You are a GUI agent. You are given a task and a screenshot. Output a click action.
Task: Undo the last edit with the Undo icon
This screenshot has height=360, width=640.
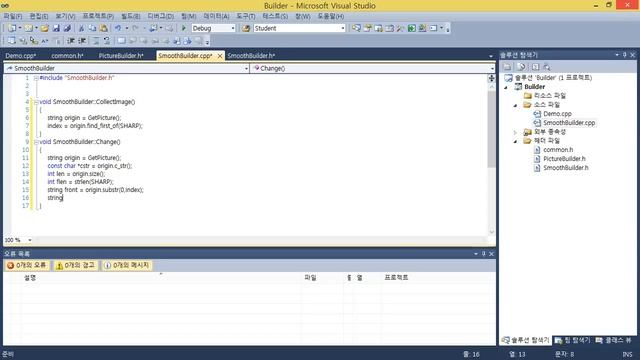(118, 28)
